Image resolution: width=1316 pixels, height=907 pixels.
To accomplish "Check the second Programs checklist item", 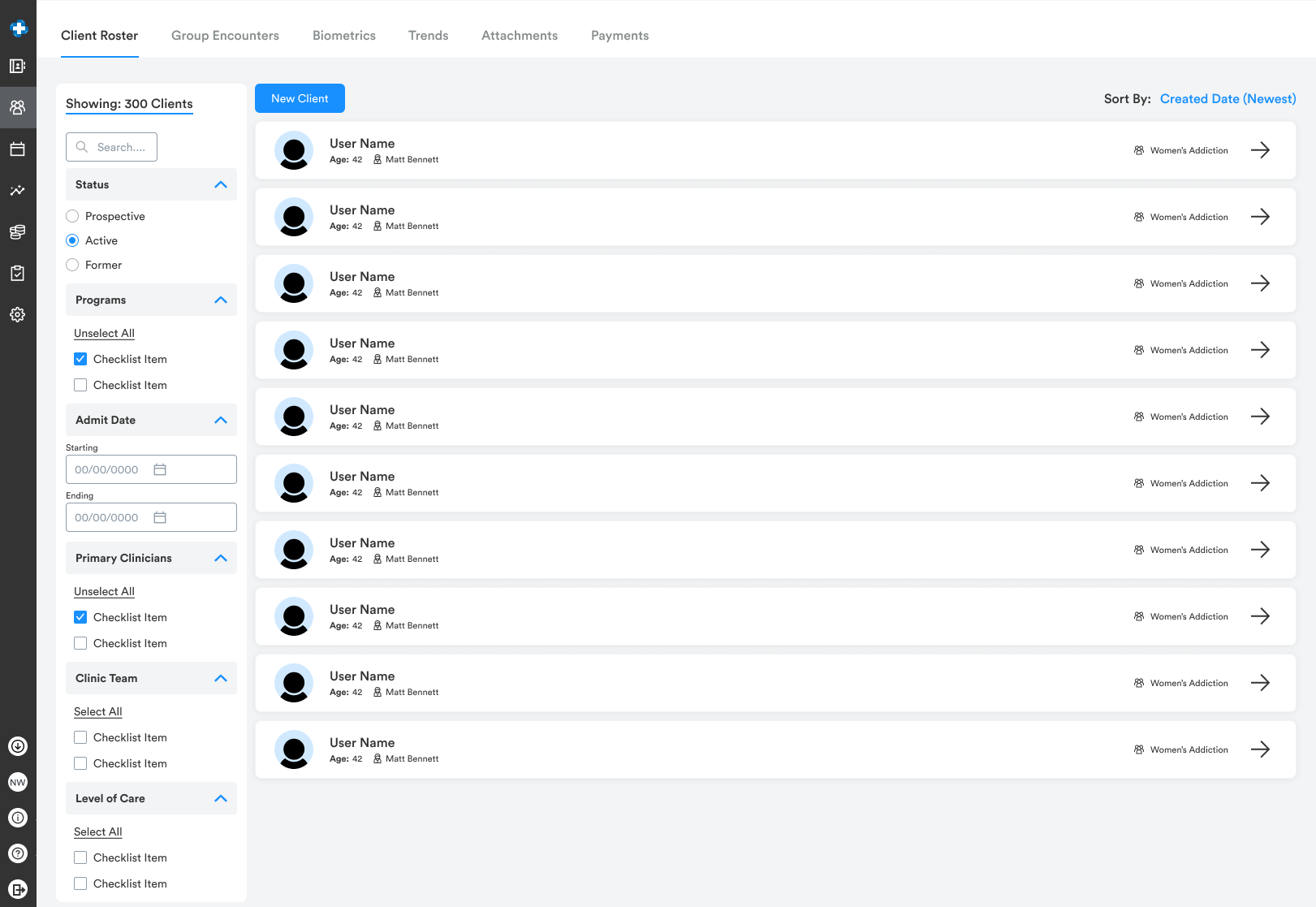I will 80,385.
